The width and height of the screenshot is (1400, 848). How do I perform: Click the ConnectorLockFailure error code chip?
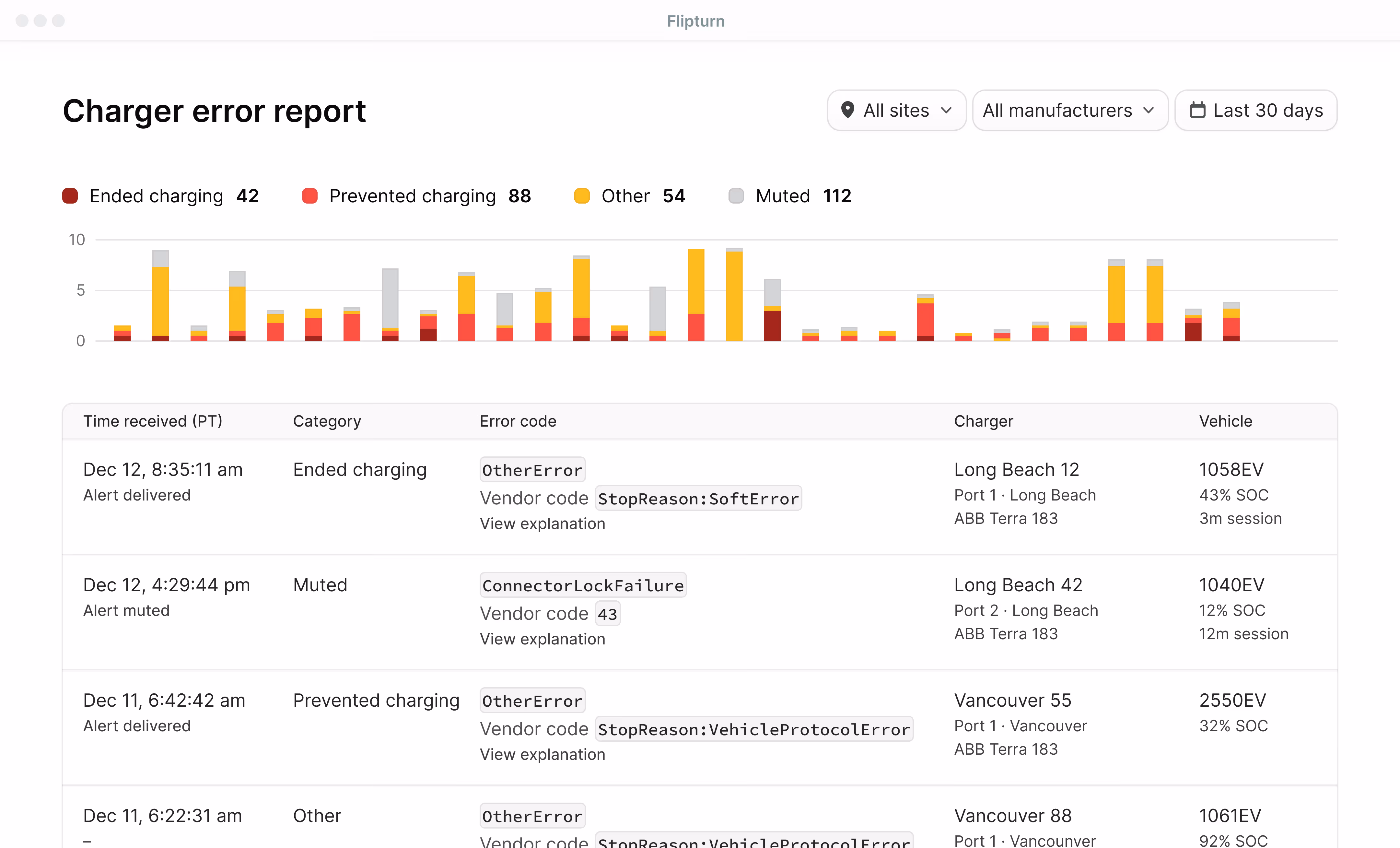click(x=582, y=585)
